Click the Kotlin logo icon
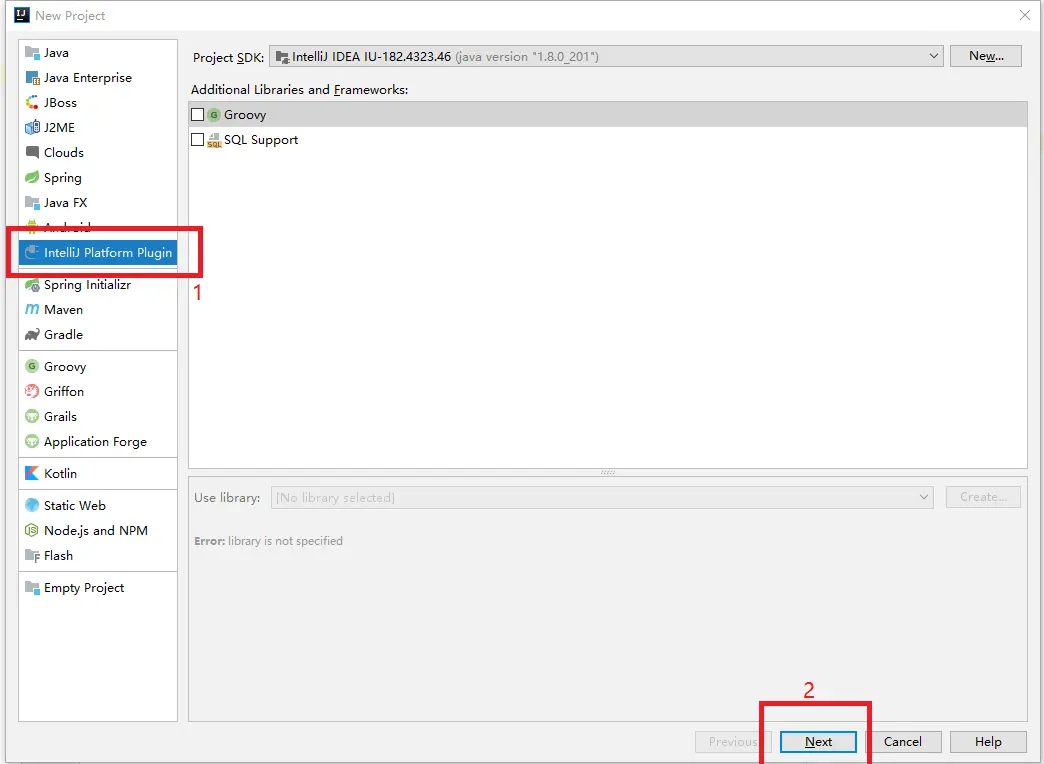Viewport: 1044px width, 764px height. coord(32,473)
